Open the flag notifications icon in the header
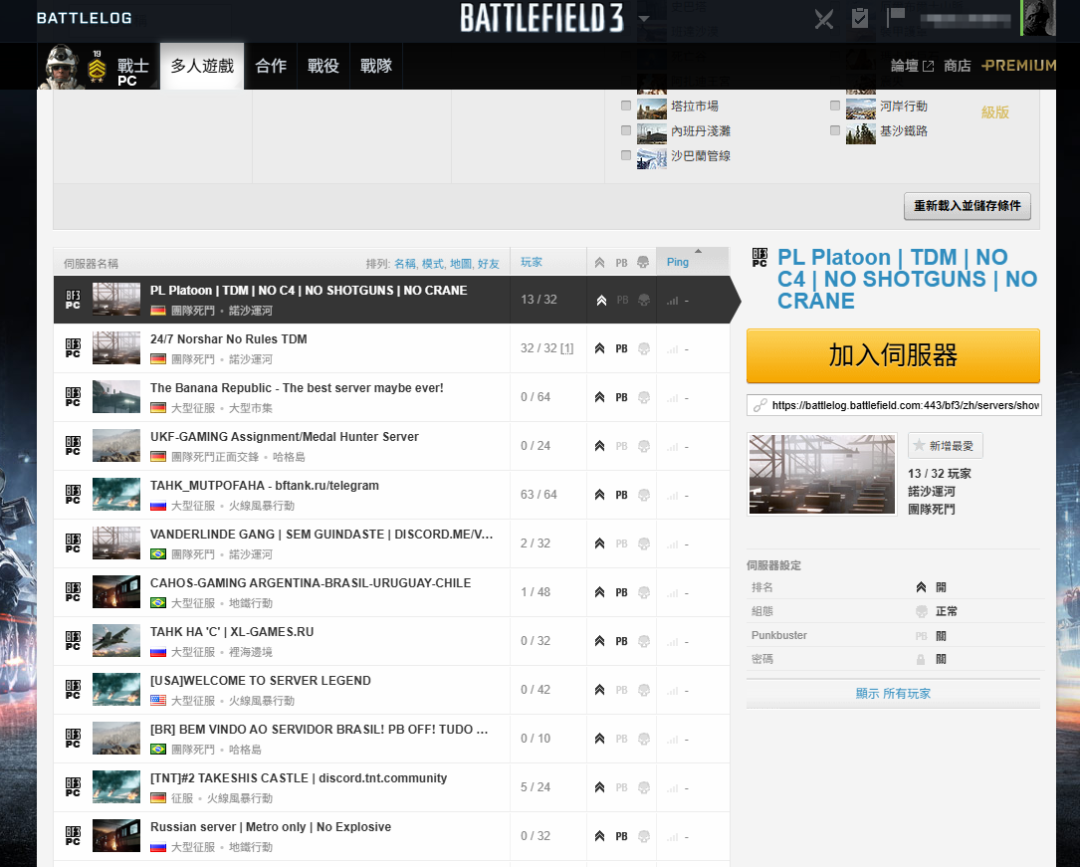The image size is (1080, 867). (895, 17)
